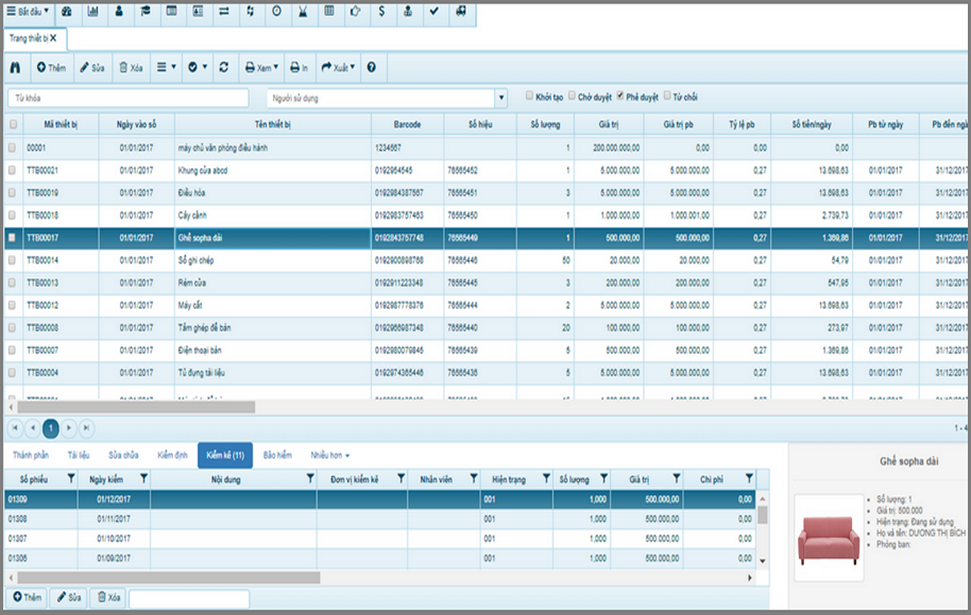
Task: Click the checkmark icon in top bar
Action: (x=434, y=12)
